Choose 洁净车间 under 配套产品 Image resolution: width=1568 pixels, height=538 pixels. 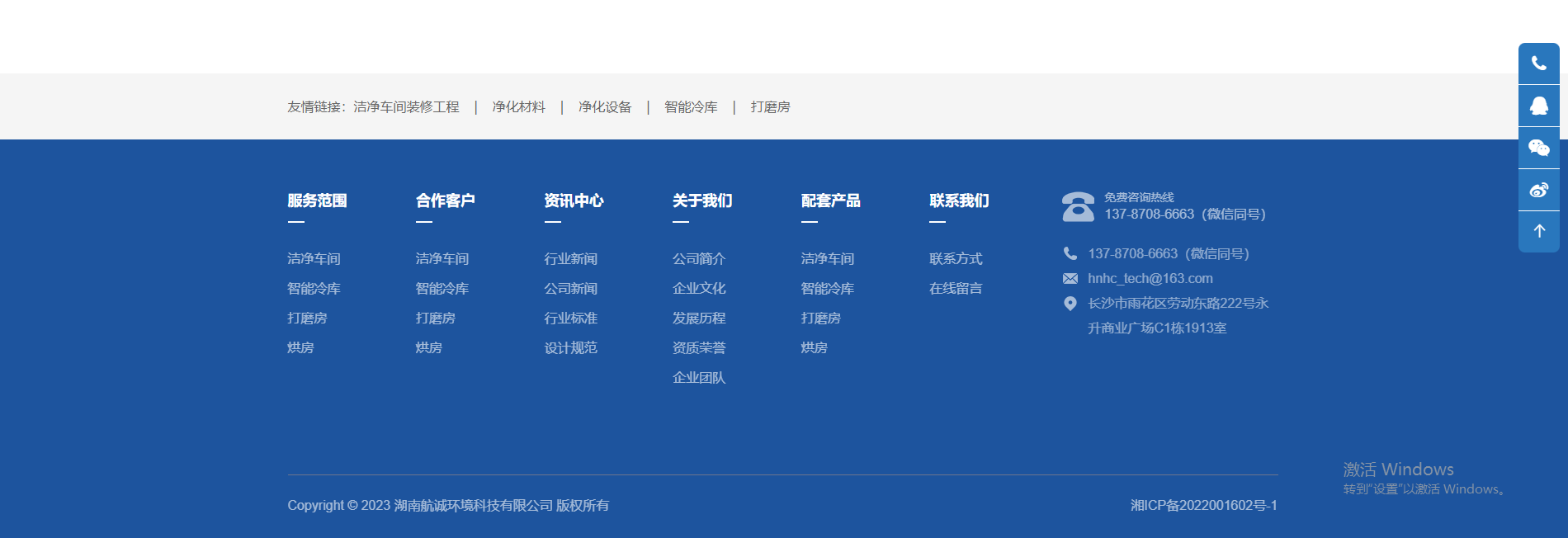pyautogui.click(x=828, y=259)
